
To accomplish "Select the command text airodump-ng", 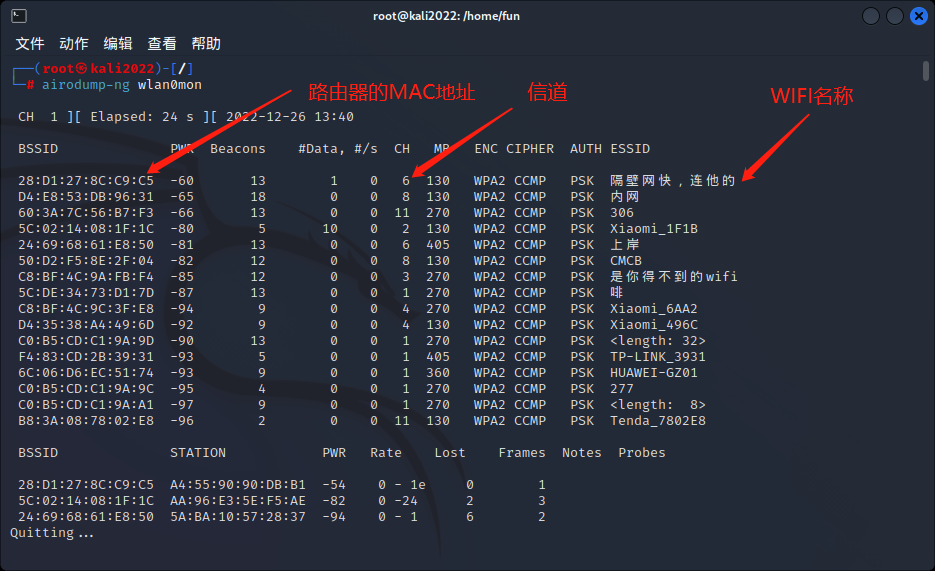I will tap(86, 85).
